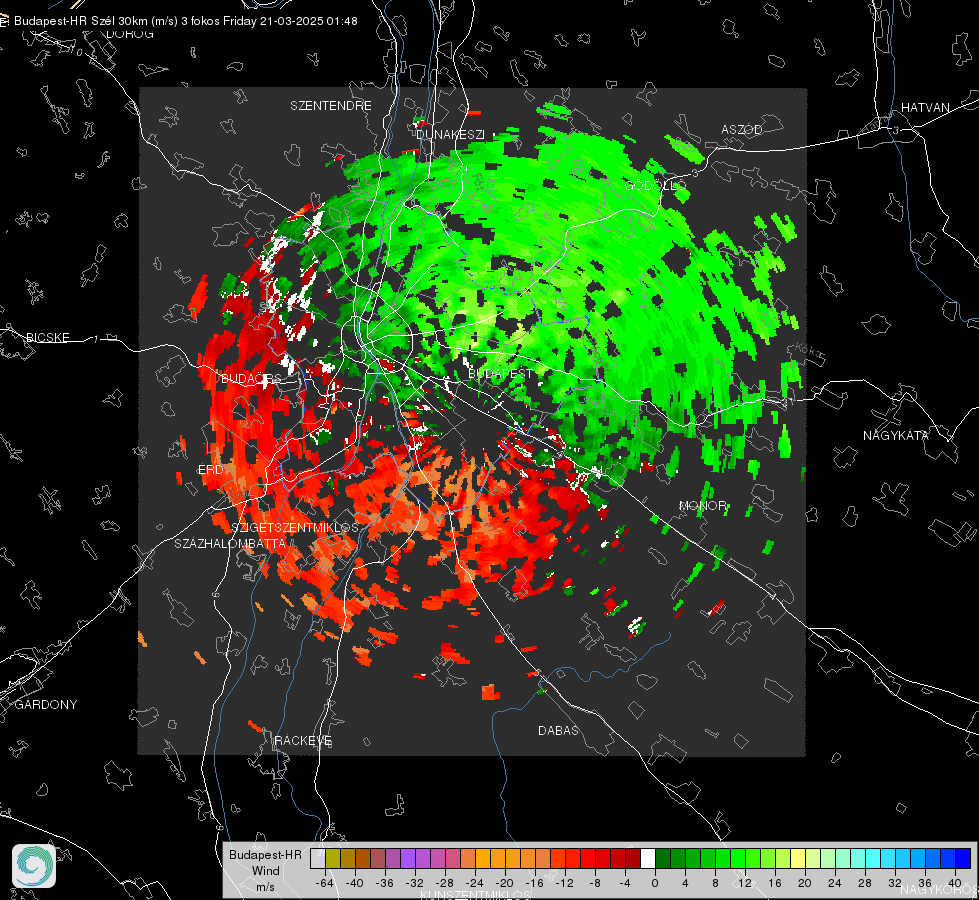
Task: Click the BUDAPEST city label
Action: (500, 373)
